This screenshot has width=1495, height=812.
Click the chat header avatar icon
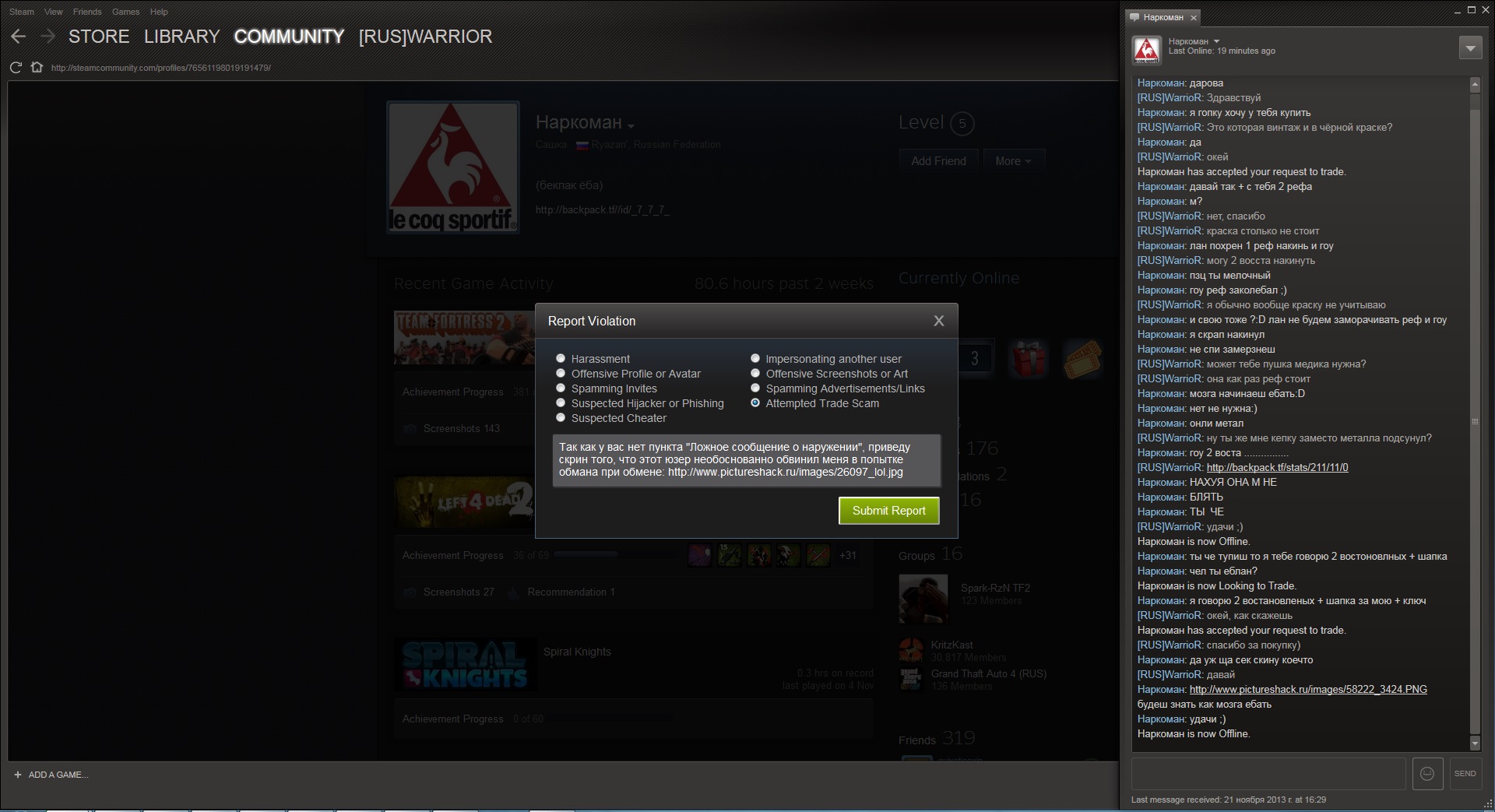click(x=1146, y=50)
